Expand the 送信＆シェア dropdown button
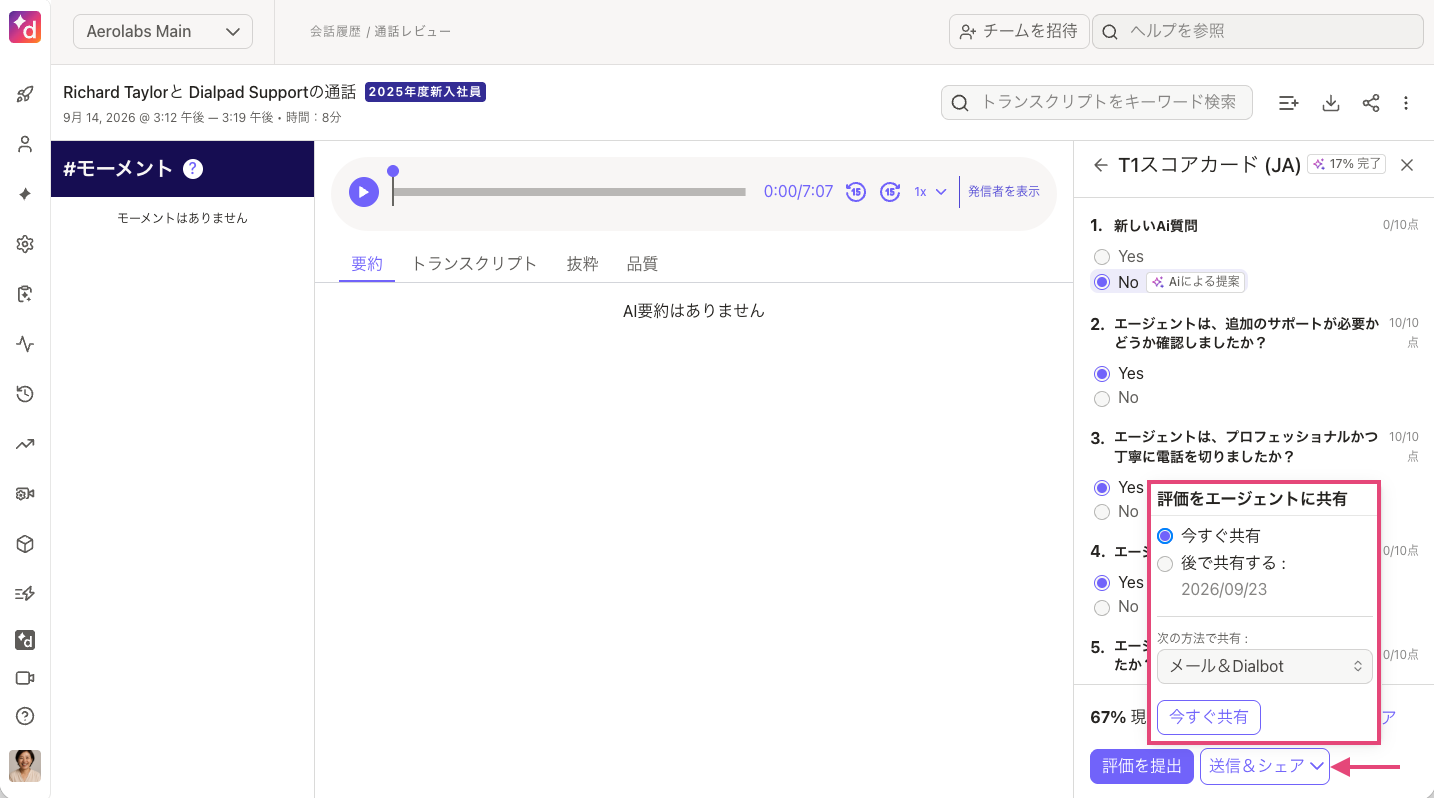The width and height of the screenshot is (1434, 798). point(1265,766)
